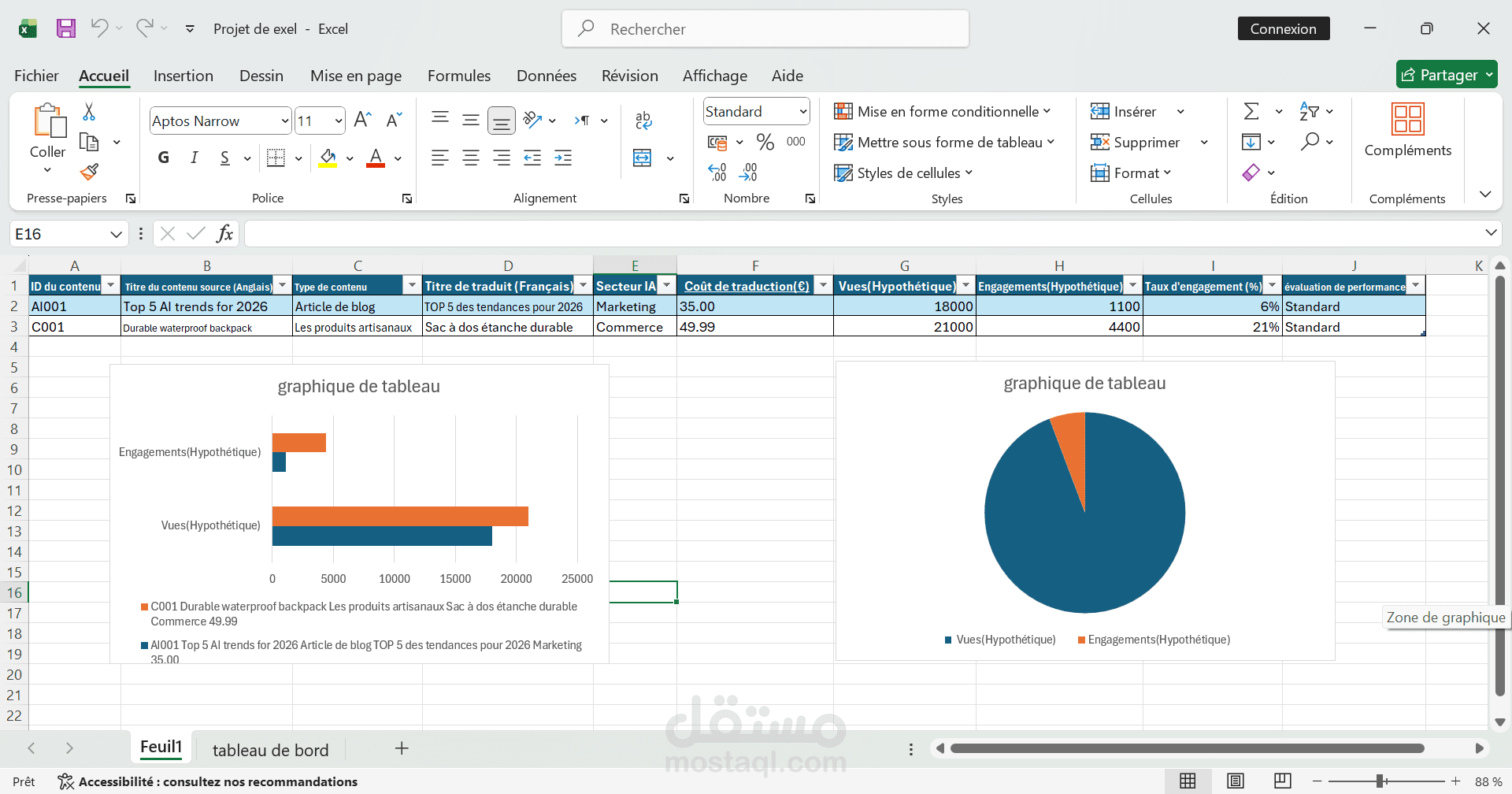Copy selection with the copy icon

[x=89, y=142]
